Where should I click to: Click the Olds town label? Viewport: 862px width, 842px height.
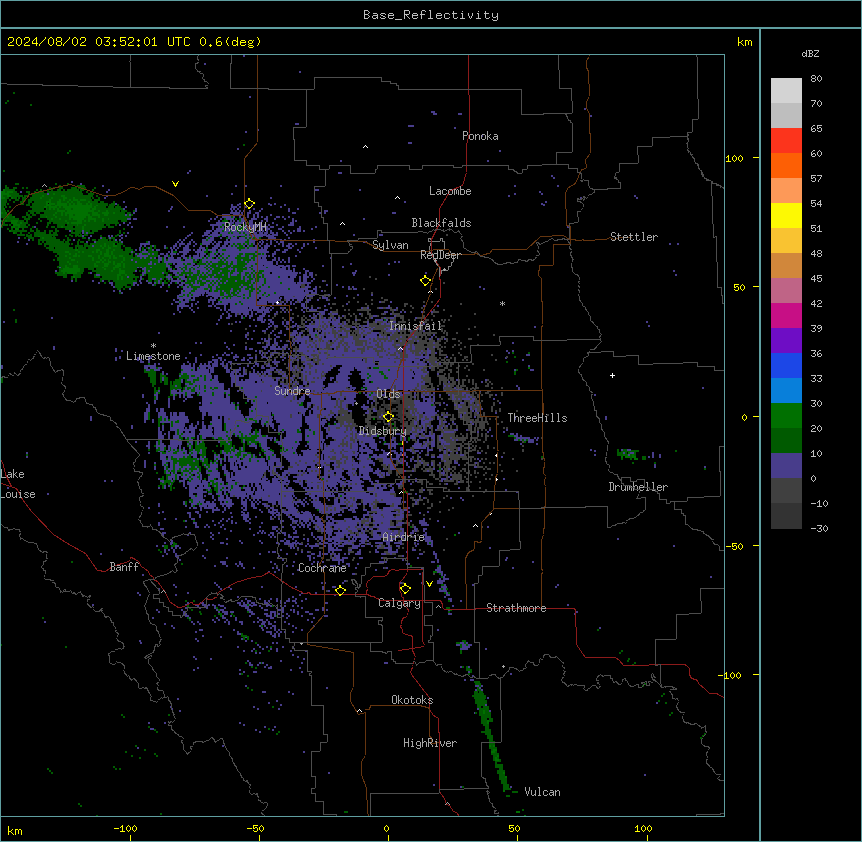click(x=388, y=394)
